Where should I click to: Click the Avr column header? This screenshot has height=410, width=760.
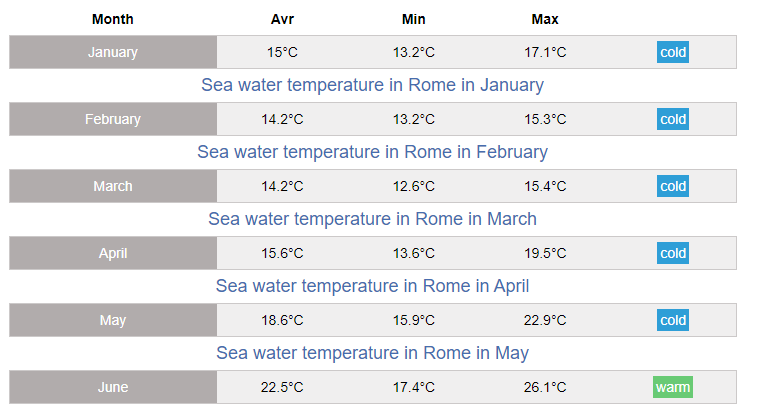tap(283, 19)
